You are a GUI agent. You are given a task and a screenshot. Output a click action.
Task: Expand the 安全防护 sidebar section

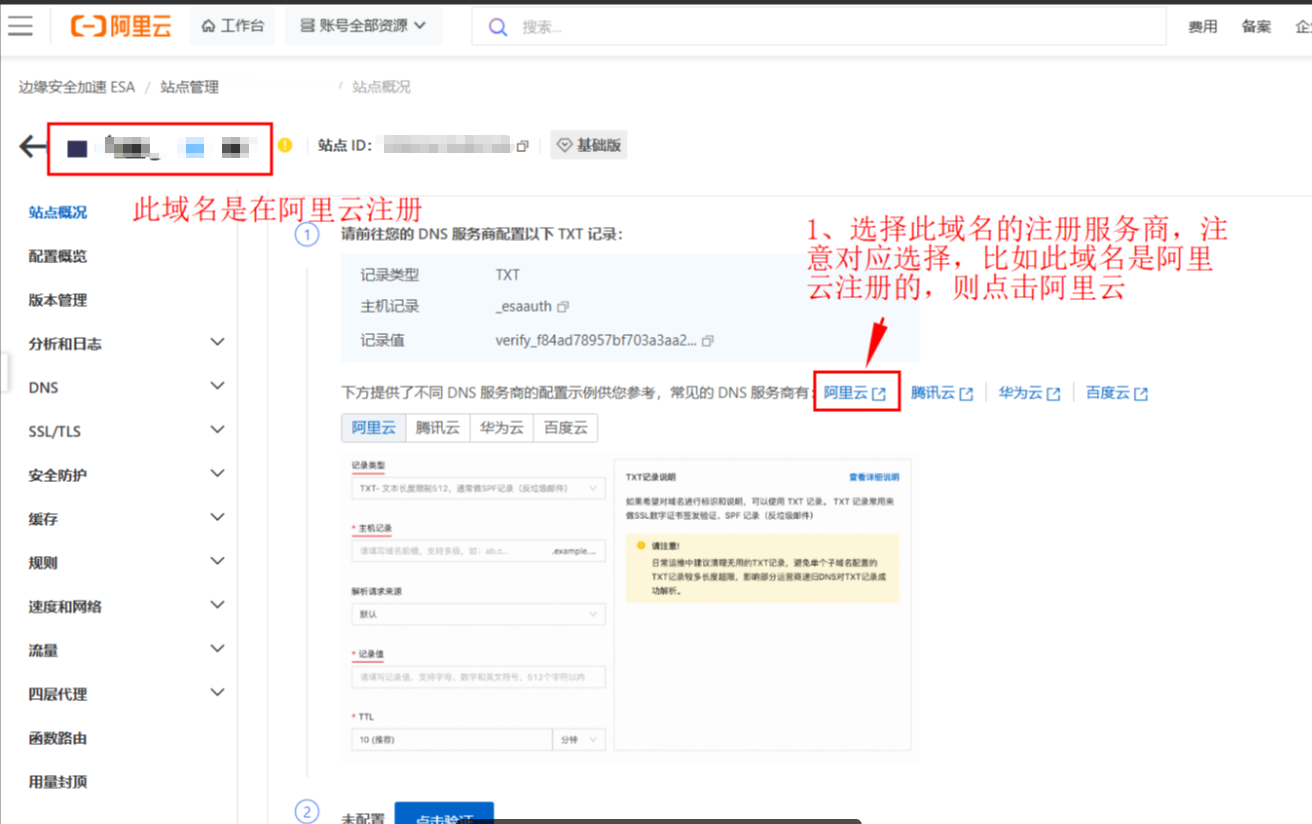point(217,474)
